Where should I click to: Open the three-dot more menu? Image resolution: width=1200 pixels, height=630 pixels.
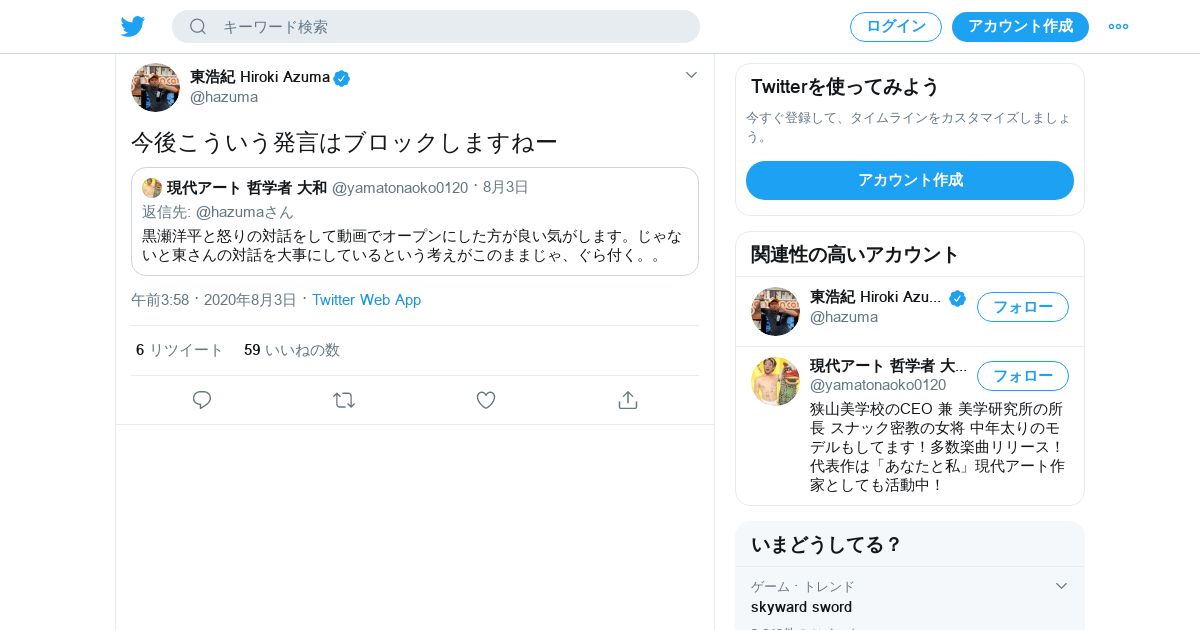click(1118, 27)
